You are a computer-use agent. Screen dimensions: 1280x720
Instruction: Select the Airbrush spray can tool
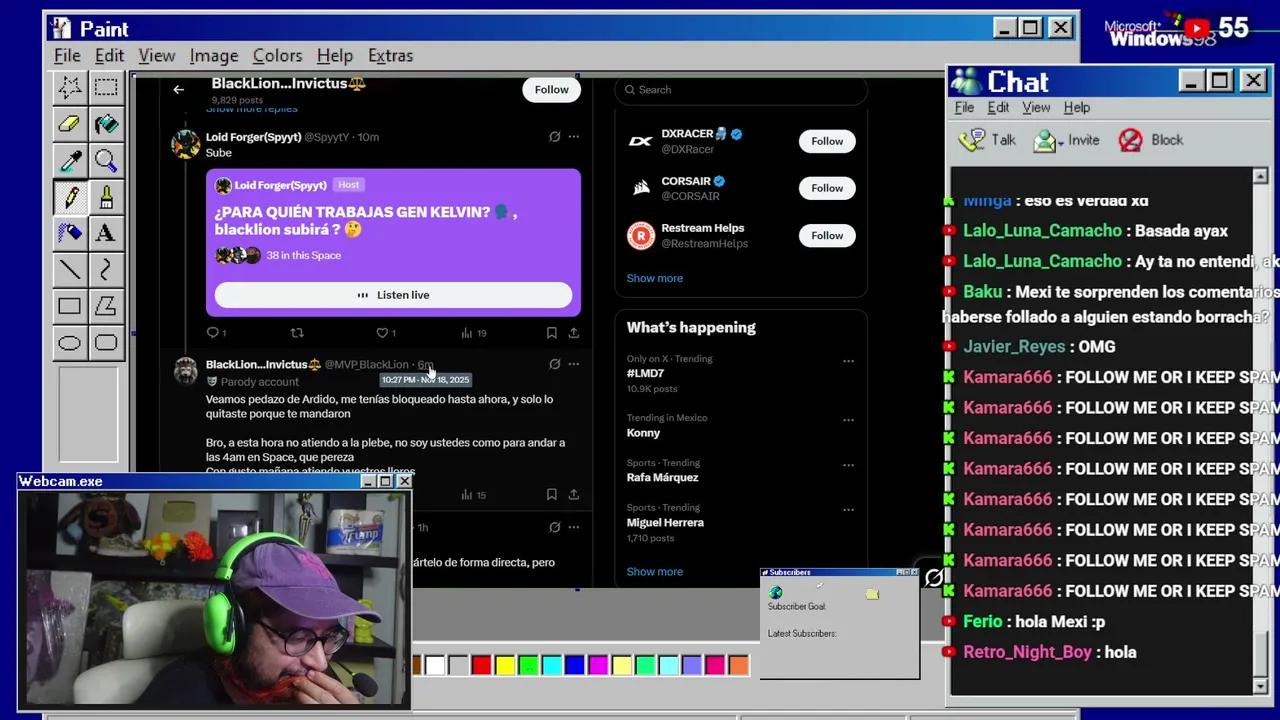click(x=69, y=233)
